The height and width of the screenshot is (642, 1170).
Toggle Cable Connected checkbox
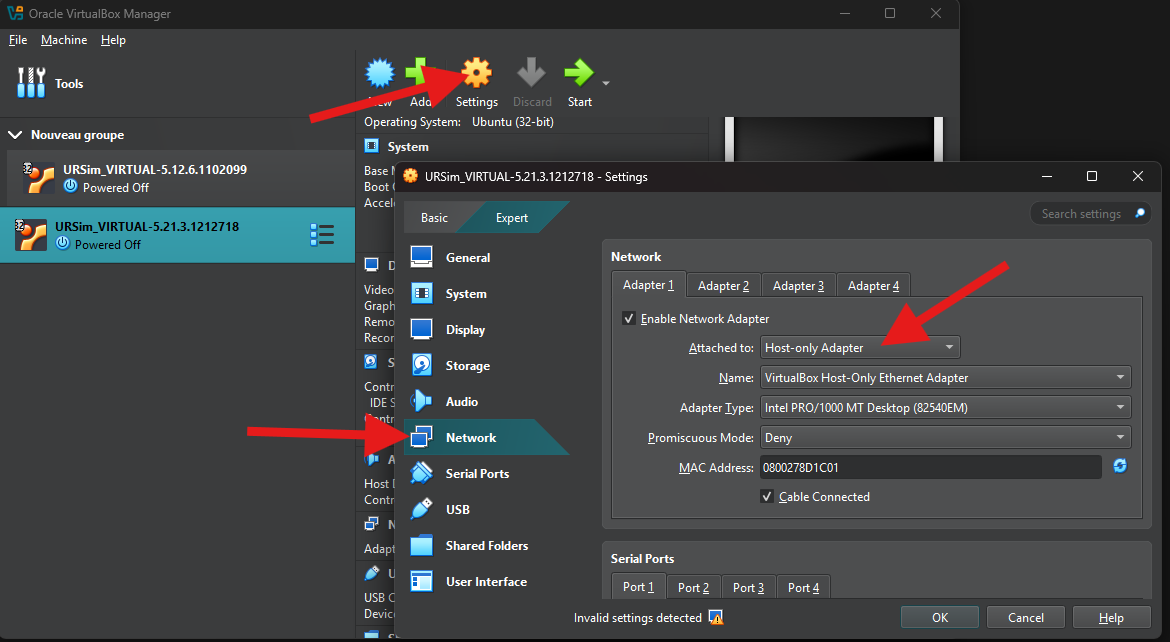click(768, 497)
